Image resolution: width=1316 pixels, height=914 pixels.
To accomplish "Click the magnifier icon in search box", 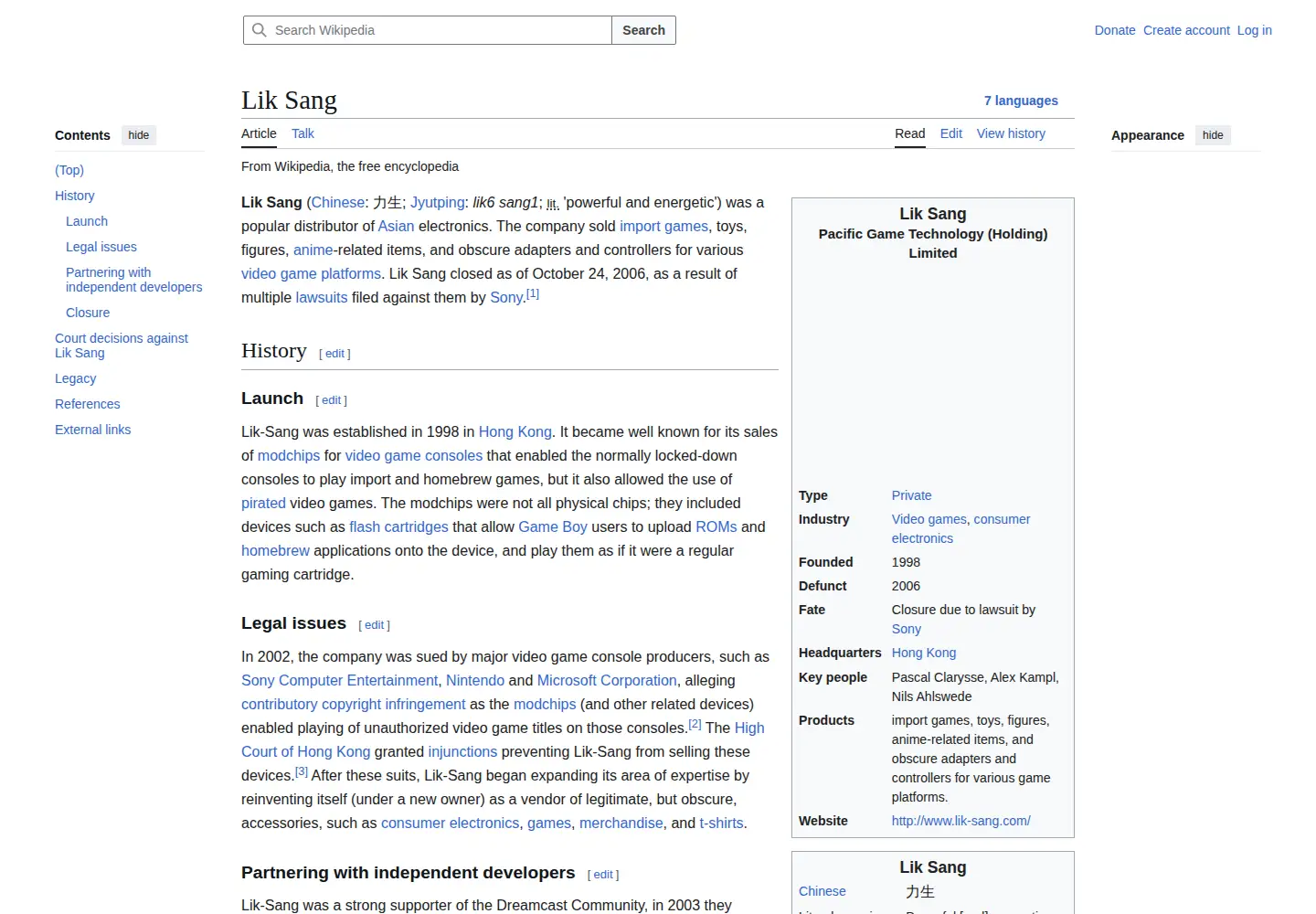I will click(260, 30).
